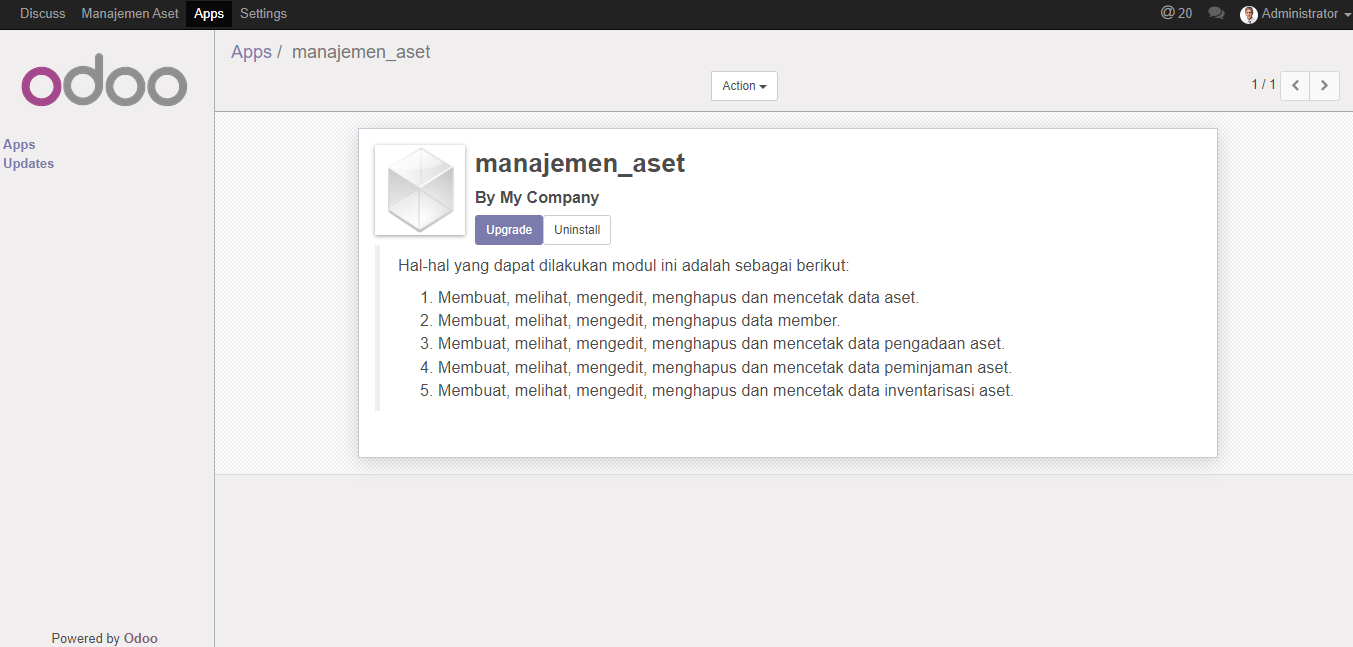Click the Odoo logo in sidebar
Image resolution: width=1353 pixels, height=647 pixels.
point(104,80)
